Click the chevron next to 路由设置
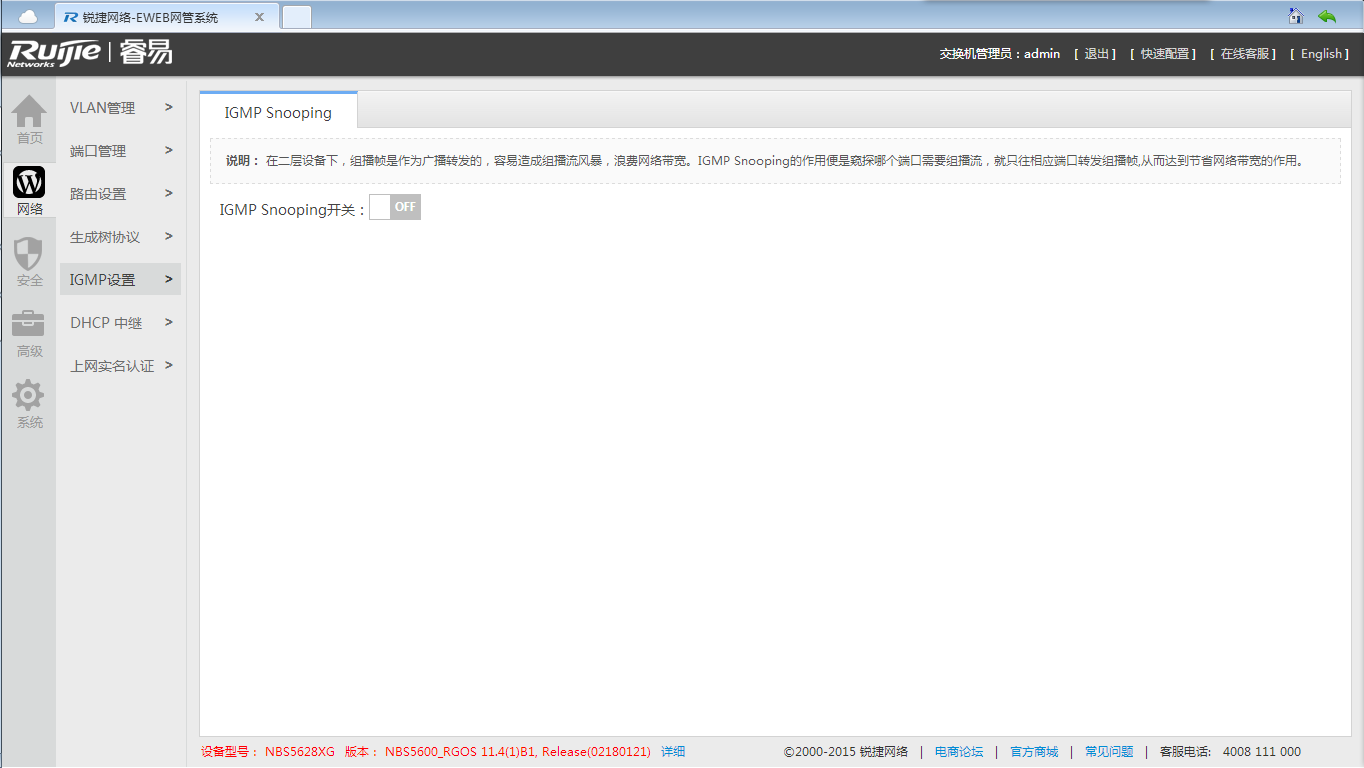The image size is (1364, 768). [169, 193]
